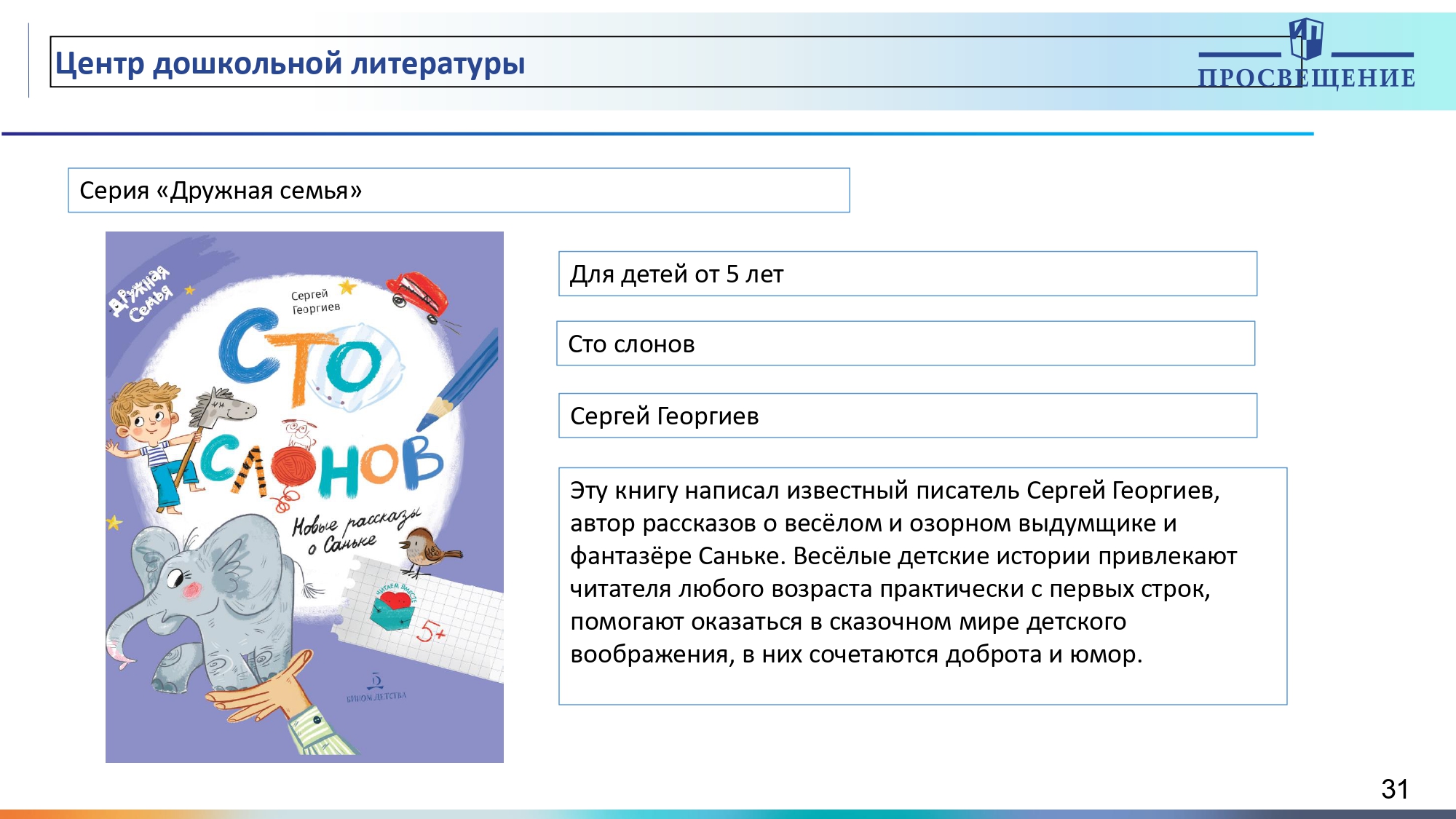Select the 'Для детей от 5 лет' box

point(908,274)
